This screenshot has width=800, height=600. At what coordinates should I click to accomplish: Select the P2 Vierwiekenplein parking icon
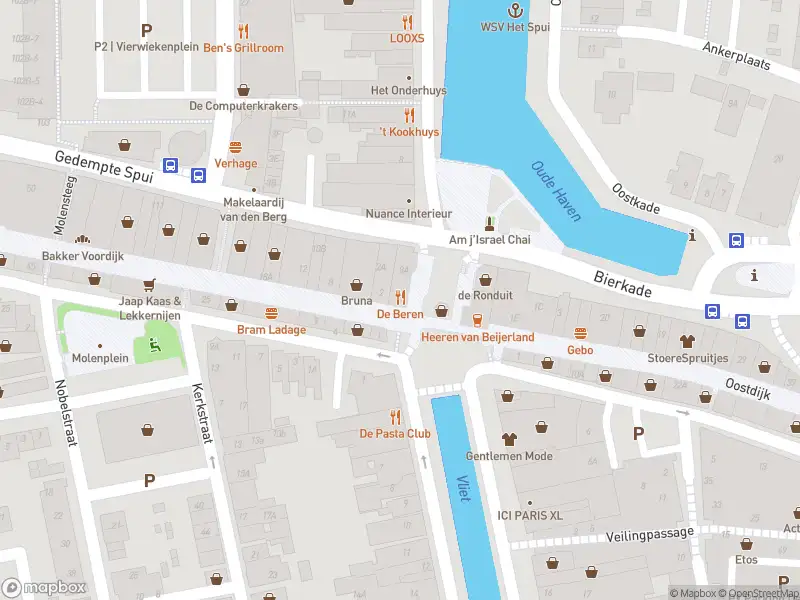point(146,31)
